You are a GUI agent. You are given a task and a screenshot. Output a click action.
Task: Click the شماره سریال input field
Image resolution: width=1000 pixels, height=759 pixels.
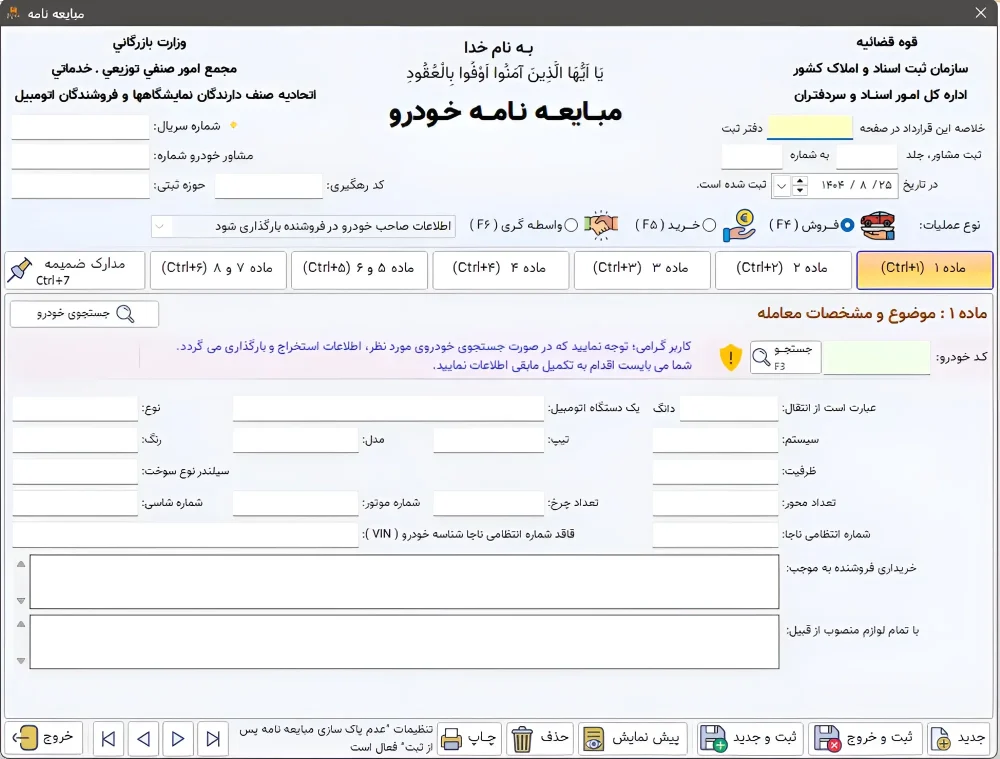(x=80, y=127)
